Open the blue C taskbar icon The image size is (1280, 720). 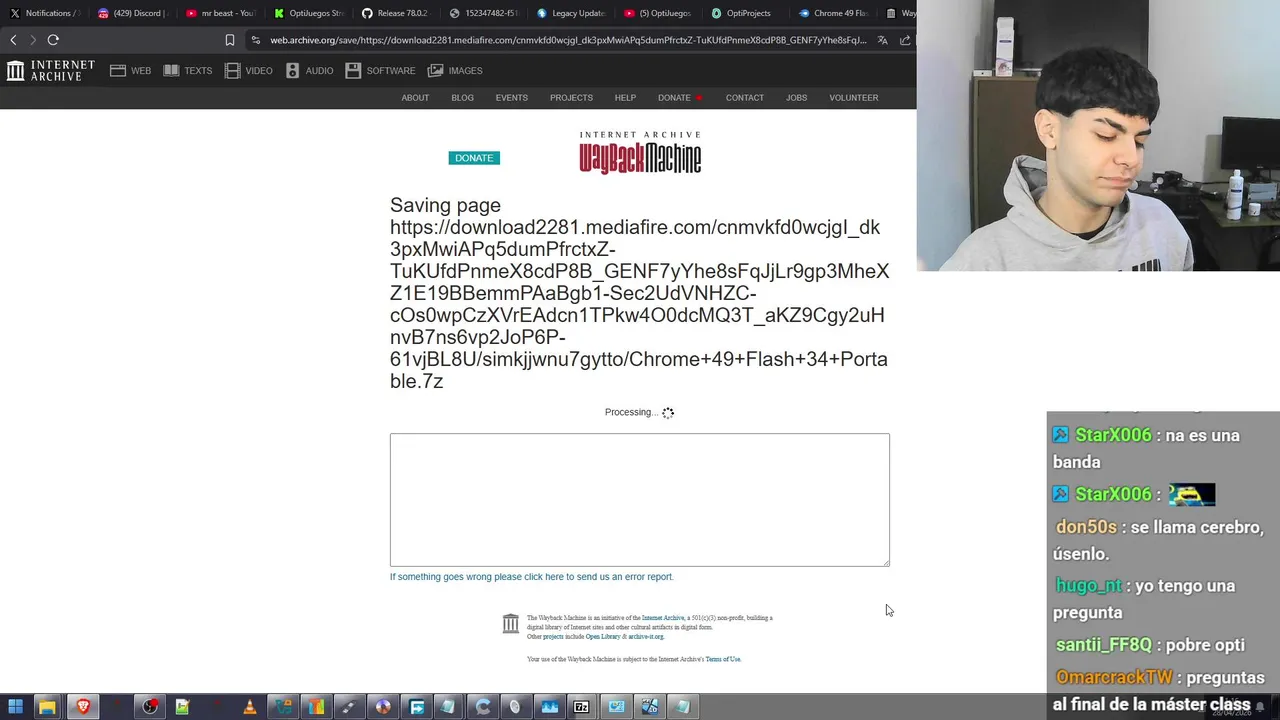(x=483, y=707)
